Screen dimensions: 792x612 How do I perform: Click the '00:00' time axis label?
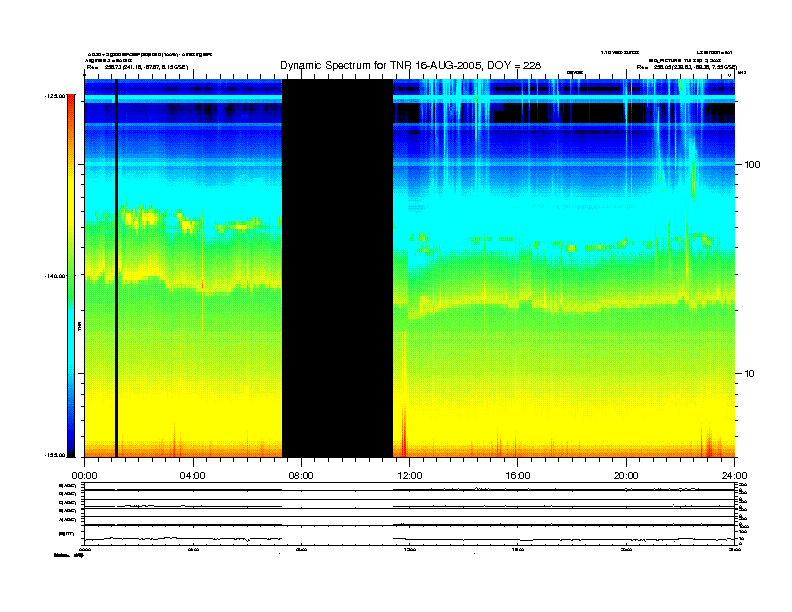(84, 476)
